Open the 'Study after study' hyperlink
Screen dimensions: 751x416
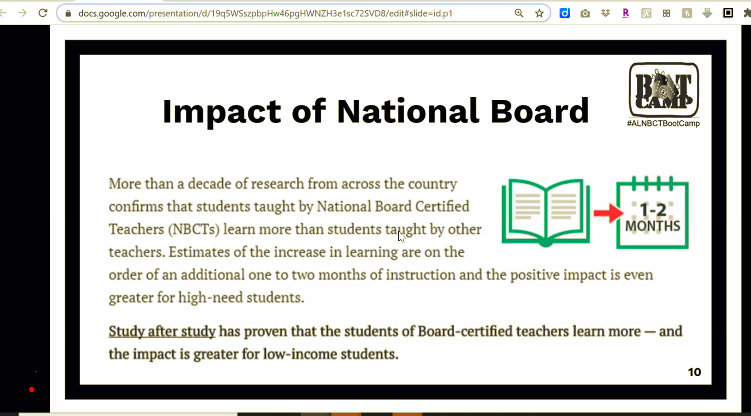162,331
